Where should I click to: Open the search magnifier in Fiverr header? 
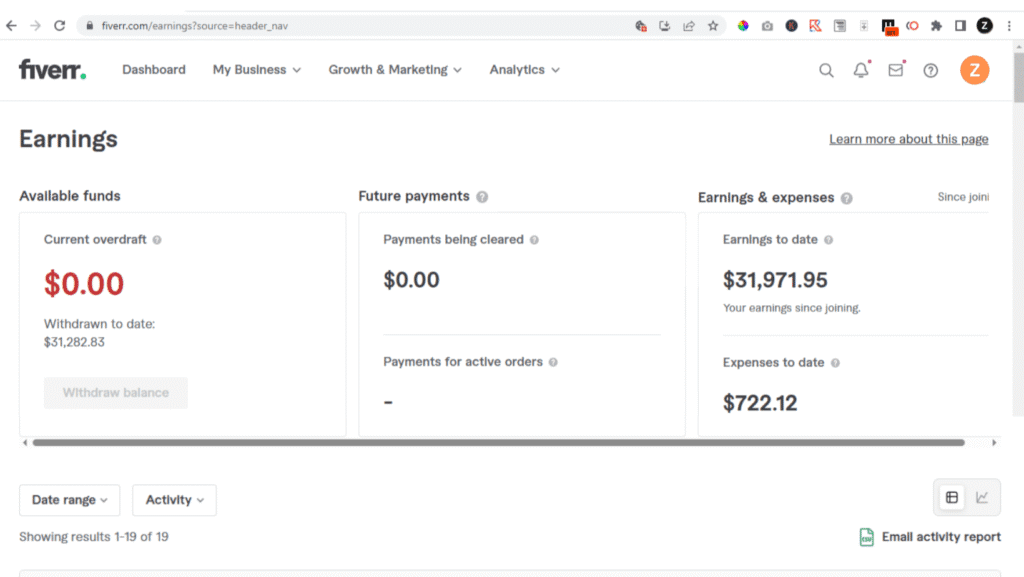pyautogui.click(x=826, y=70)
